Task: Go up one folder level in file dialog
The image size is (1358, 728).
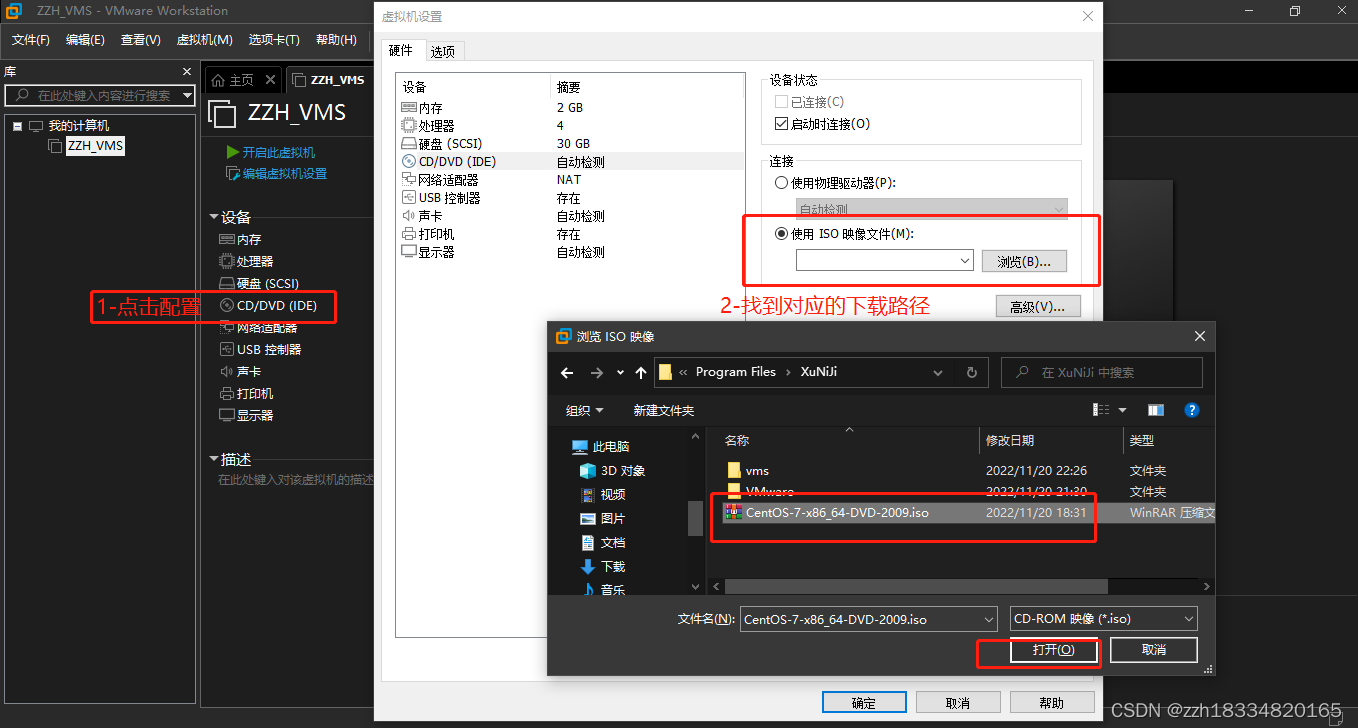Action: coord(641,372)
